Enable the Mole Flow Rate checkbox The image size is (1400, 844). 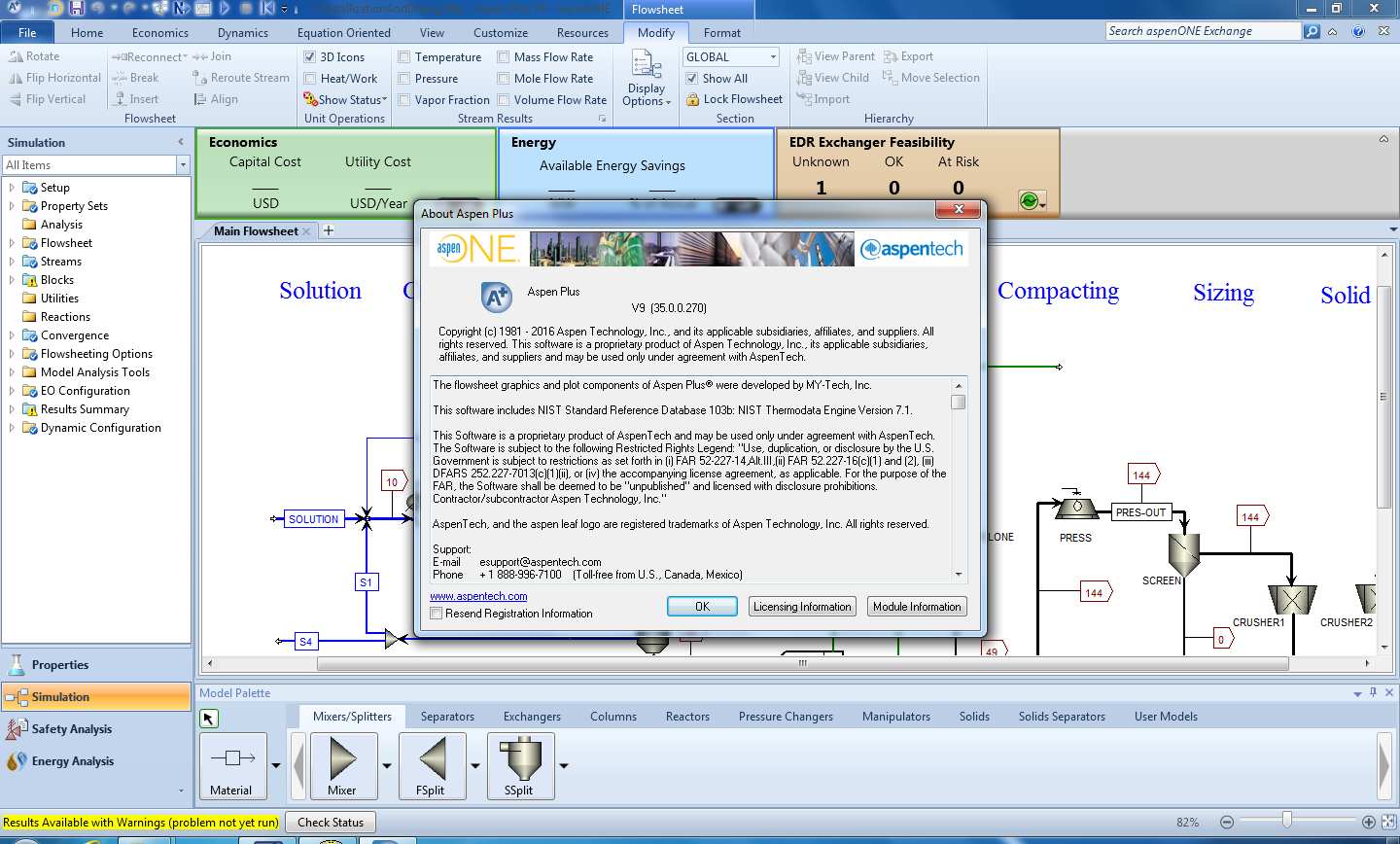[x=504, y=78]
